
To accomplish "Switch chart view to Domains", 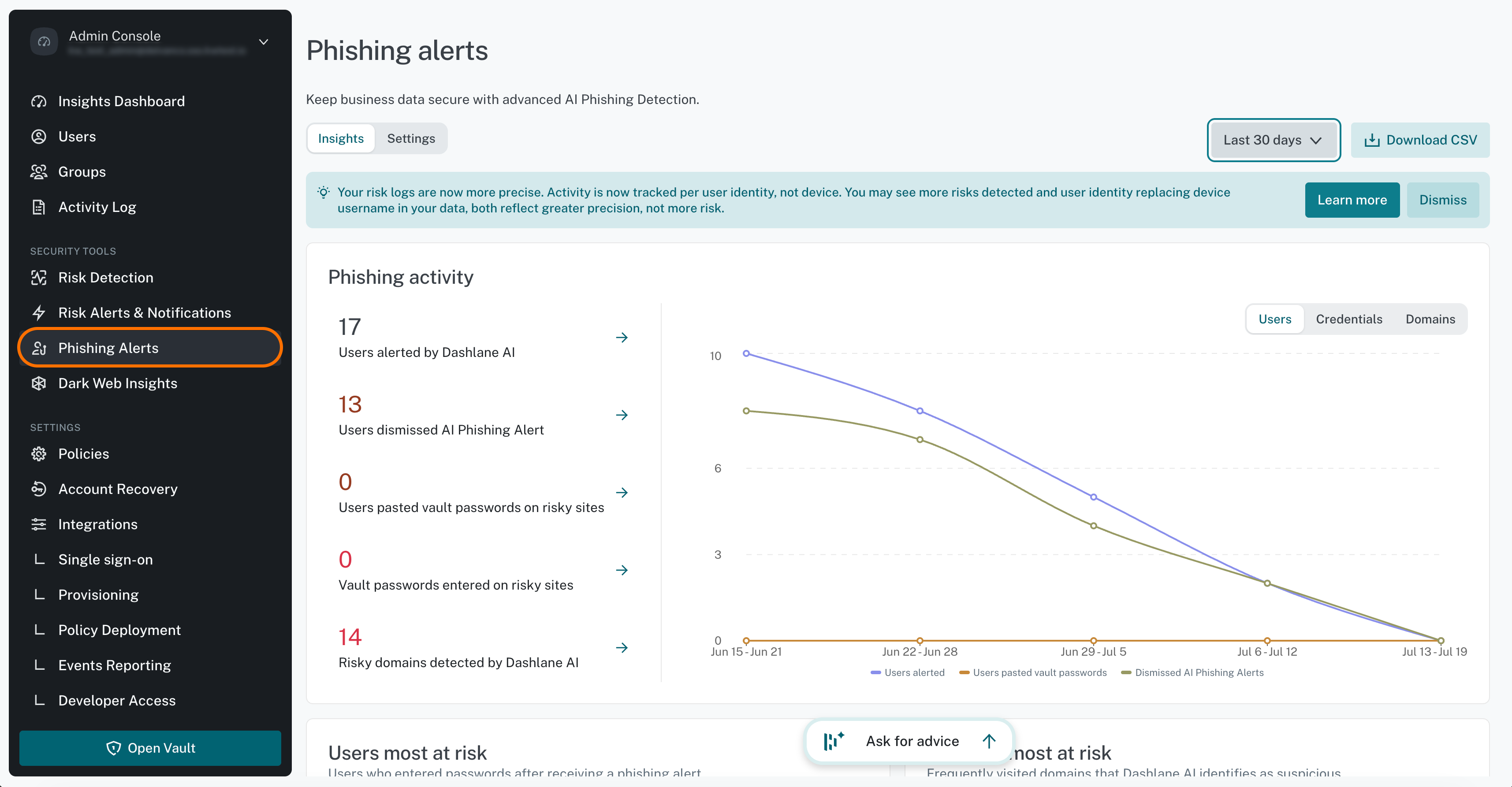I will point(1430,319).
